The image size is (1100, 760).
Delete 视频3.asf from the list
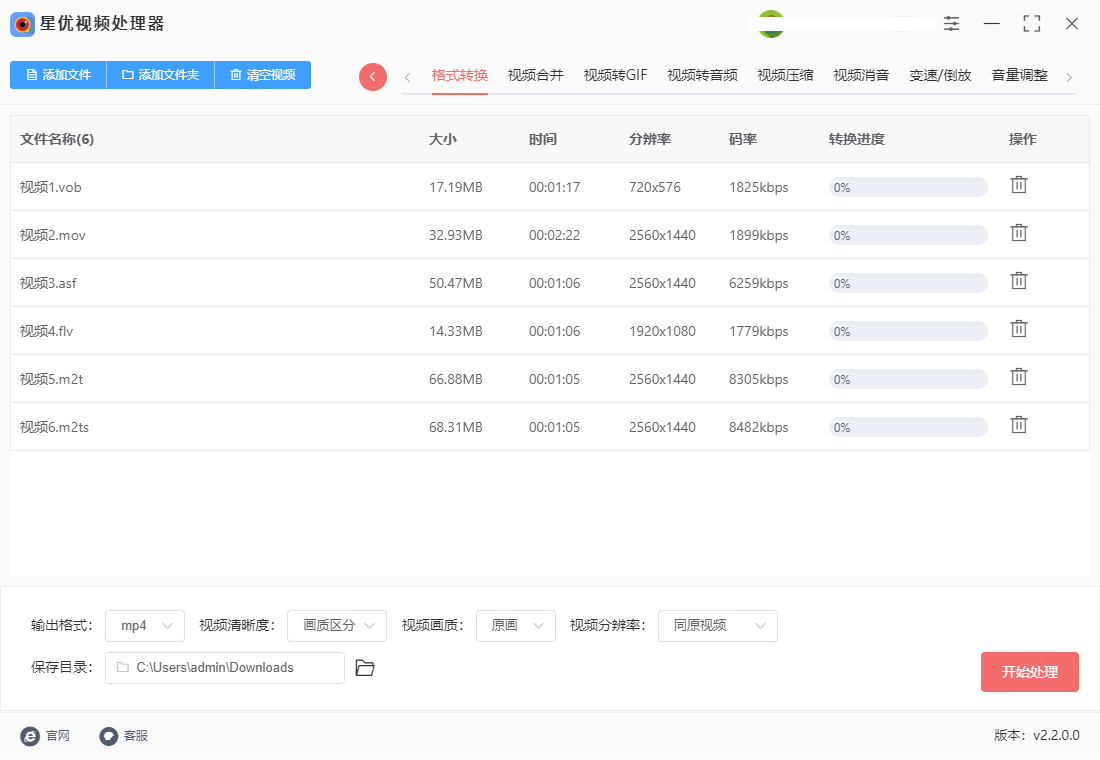click(x=1019, y=280)
